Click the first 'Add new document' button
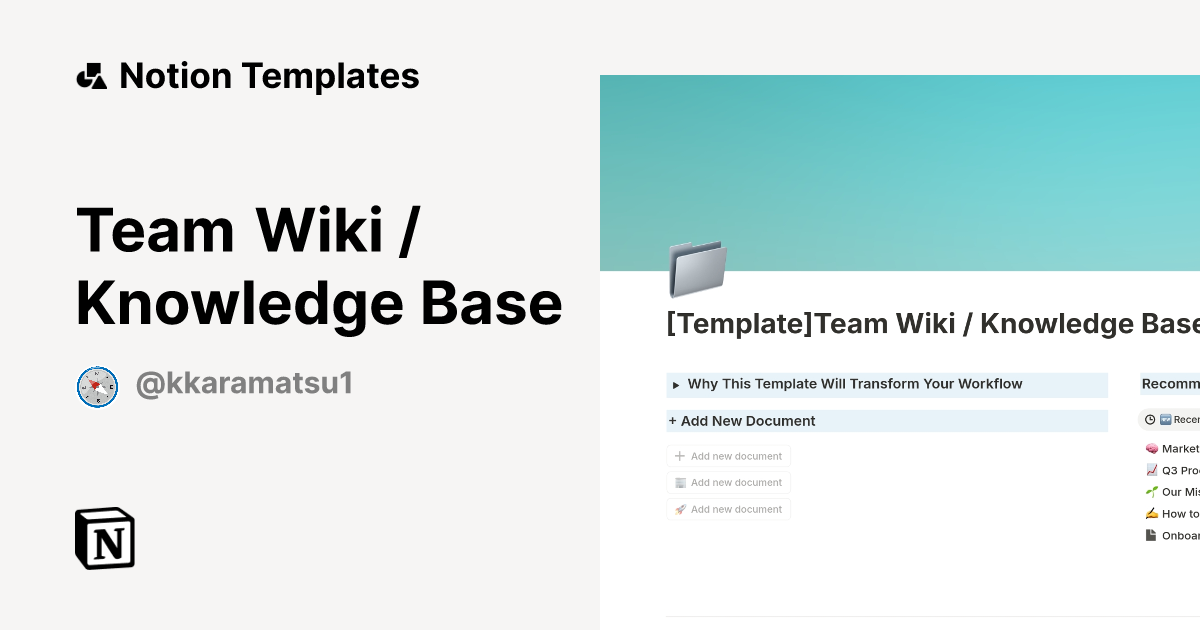 [729, 456]
